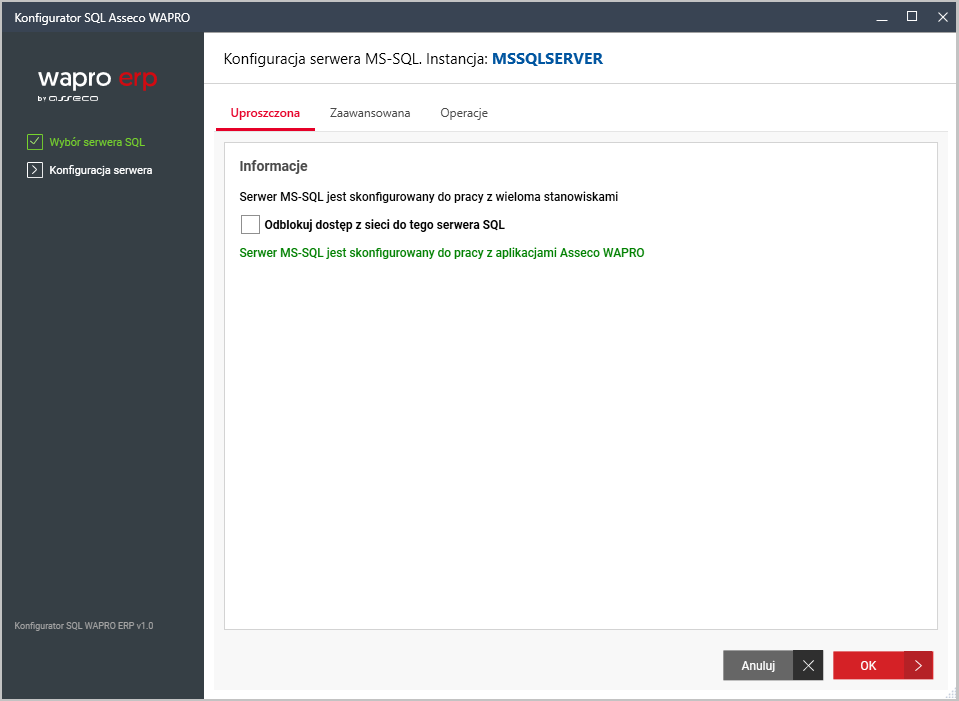959x701 pixels.
Task: Click the chevron arrow on the OK button
Action: click(x=918, y=666)
